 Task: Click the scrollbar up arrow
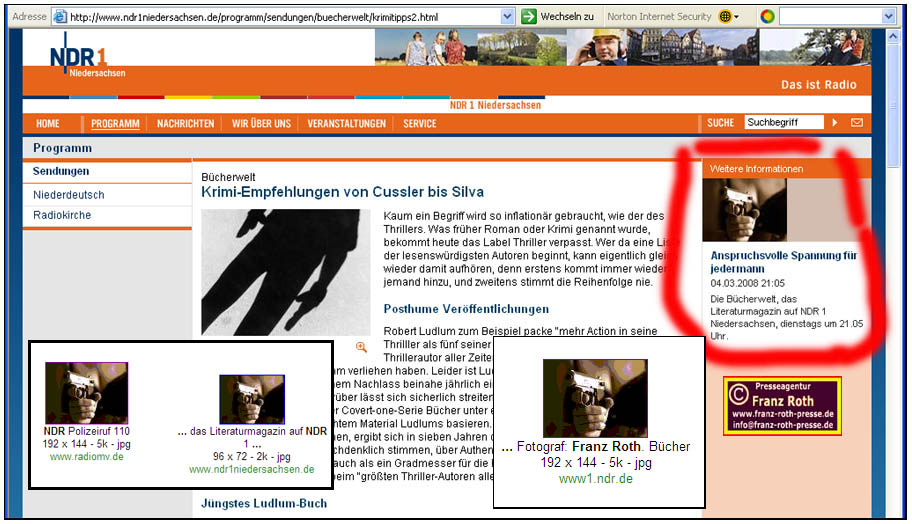tap(893, 37)
